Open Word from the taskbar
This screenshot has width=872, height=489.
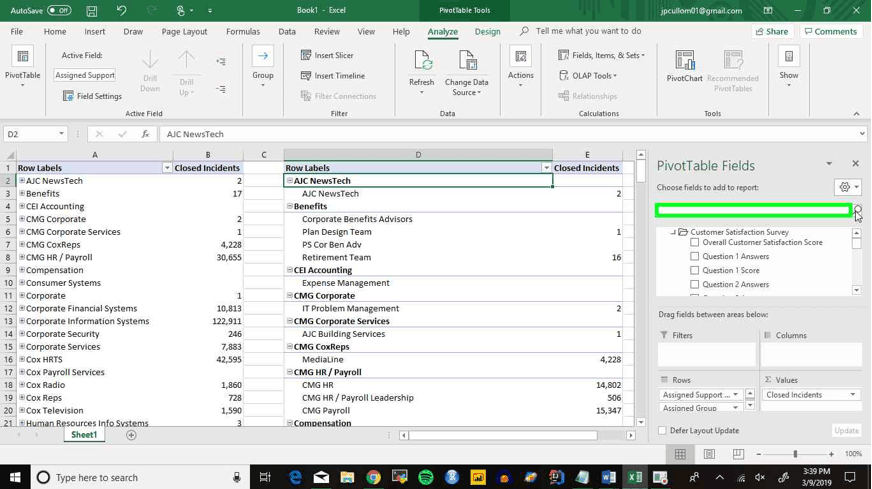pos(608,477)
